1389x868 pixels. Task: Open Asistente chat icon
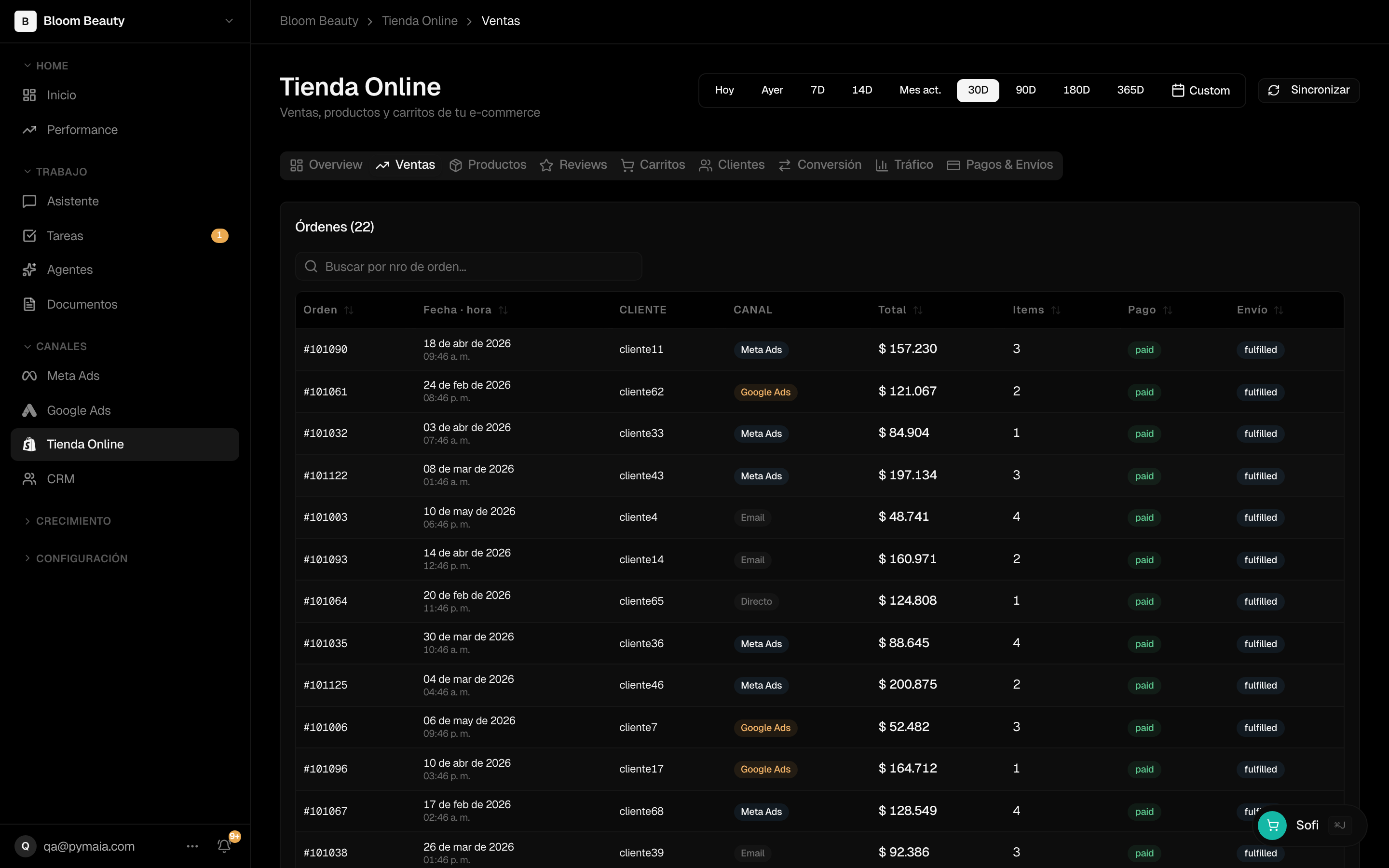tap(29, 202)
